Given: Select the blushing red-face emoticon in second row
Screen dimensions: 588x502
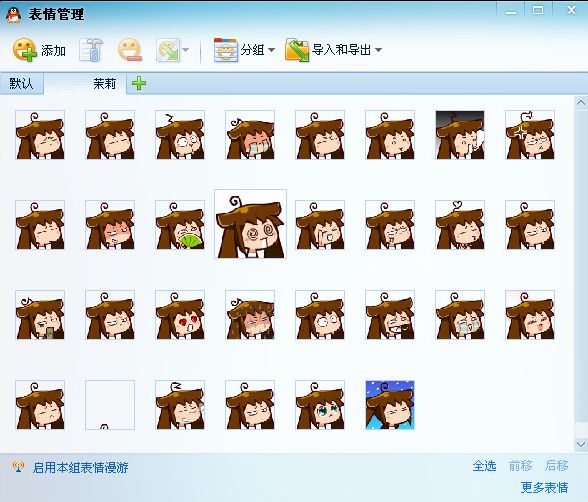Looking at the screenshot, I should tap(110, 225).
